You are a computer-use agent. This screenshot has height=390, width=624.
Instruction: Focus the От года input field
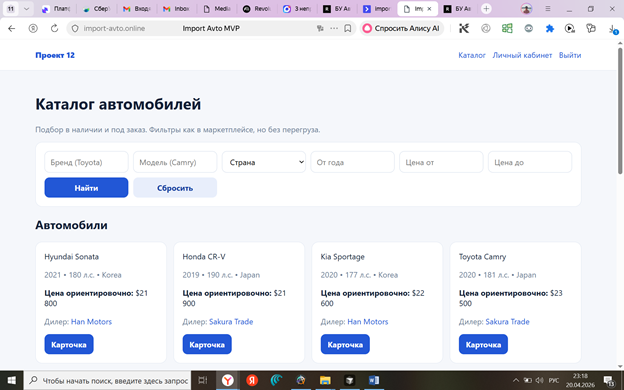[353, 162]
